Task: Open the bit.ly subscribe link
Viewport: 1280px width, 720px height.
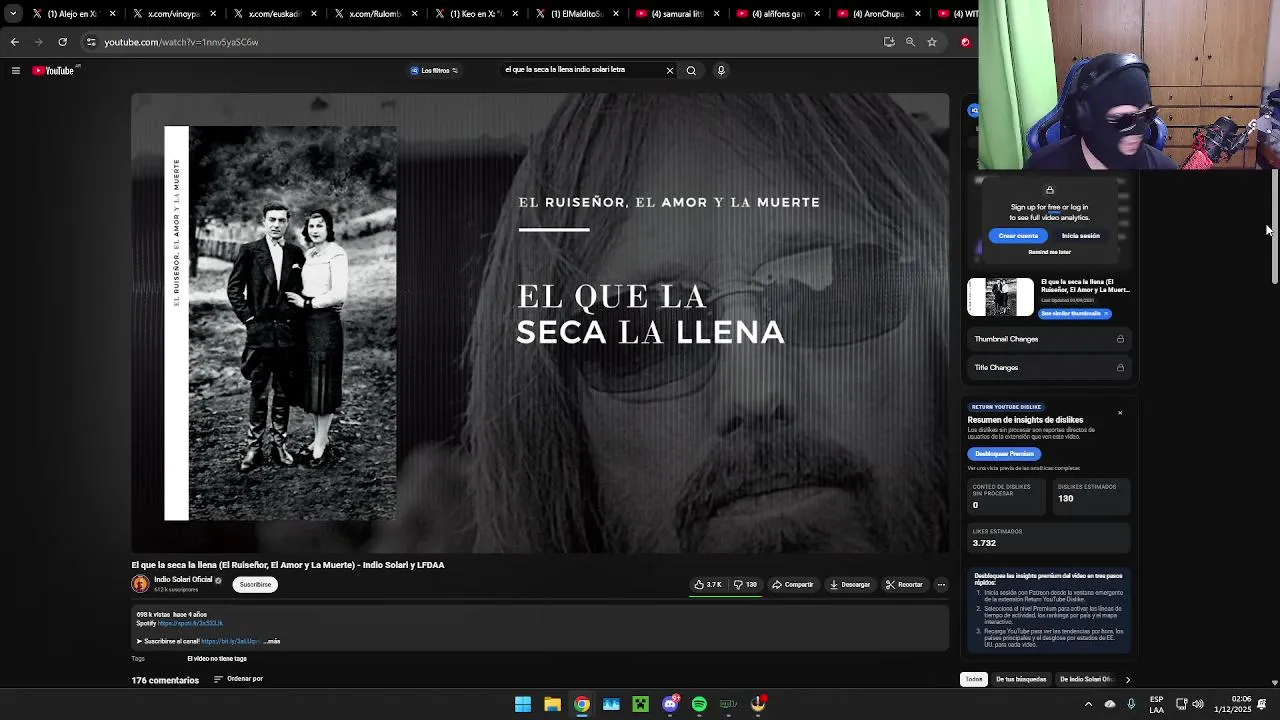Action: coord(230,641)
